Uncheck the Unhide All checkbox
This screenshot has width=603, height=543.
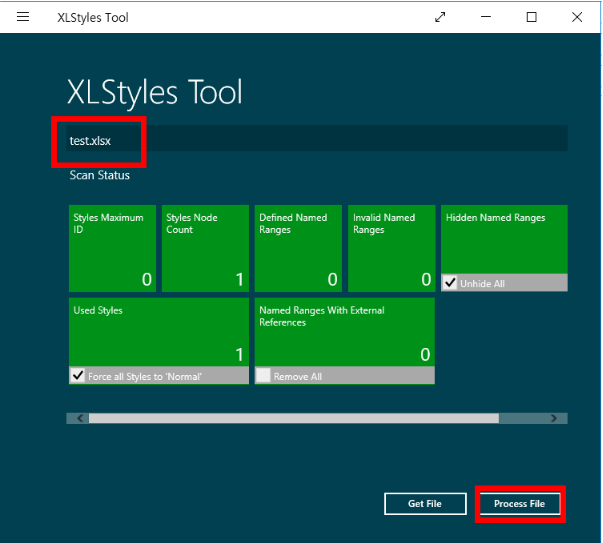pos(450,283)
